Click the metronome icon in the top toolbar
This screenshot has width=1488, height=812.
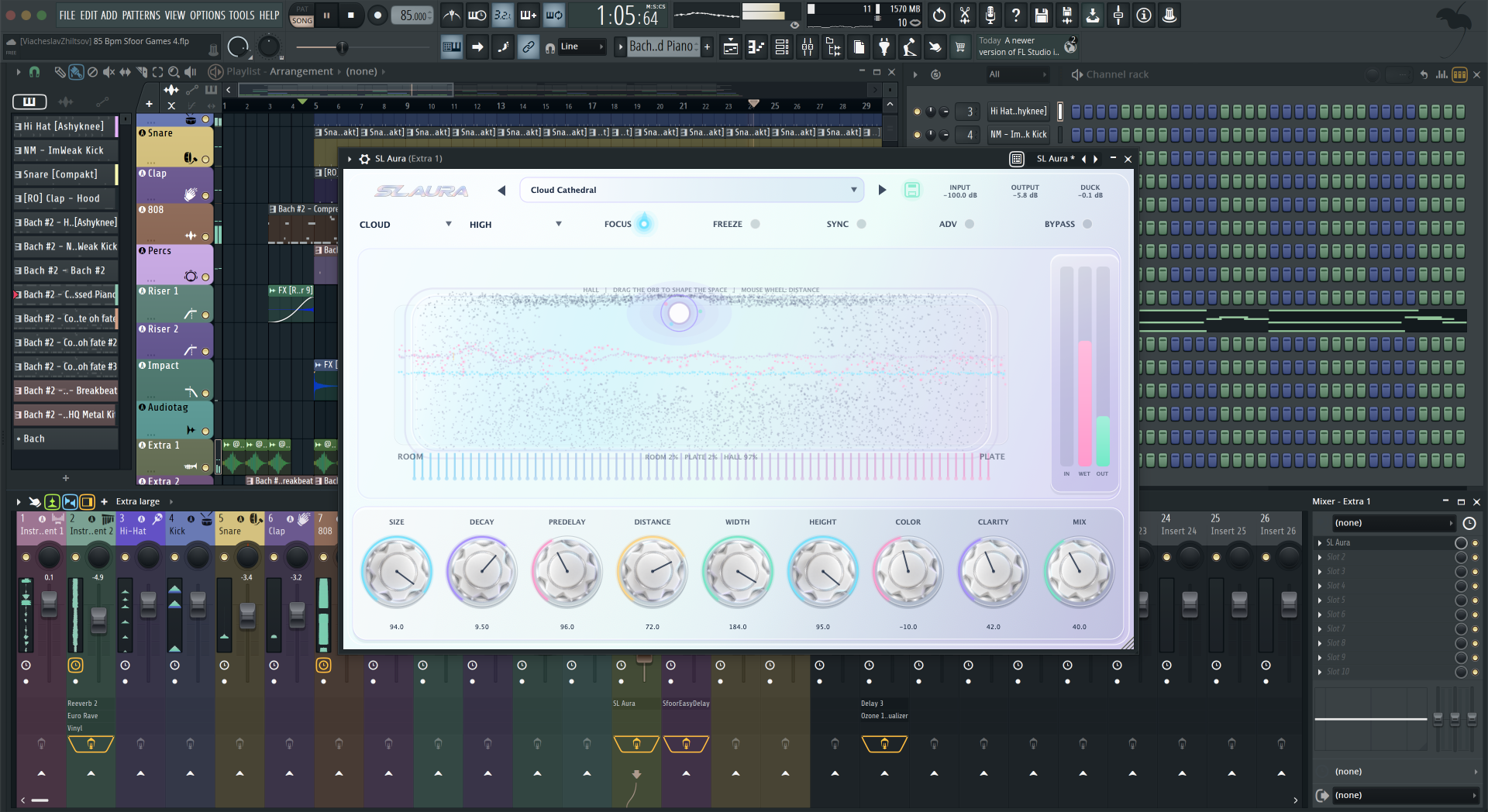[452, 15]
